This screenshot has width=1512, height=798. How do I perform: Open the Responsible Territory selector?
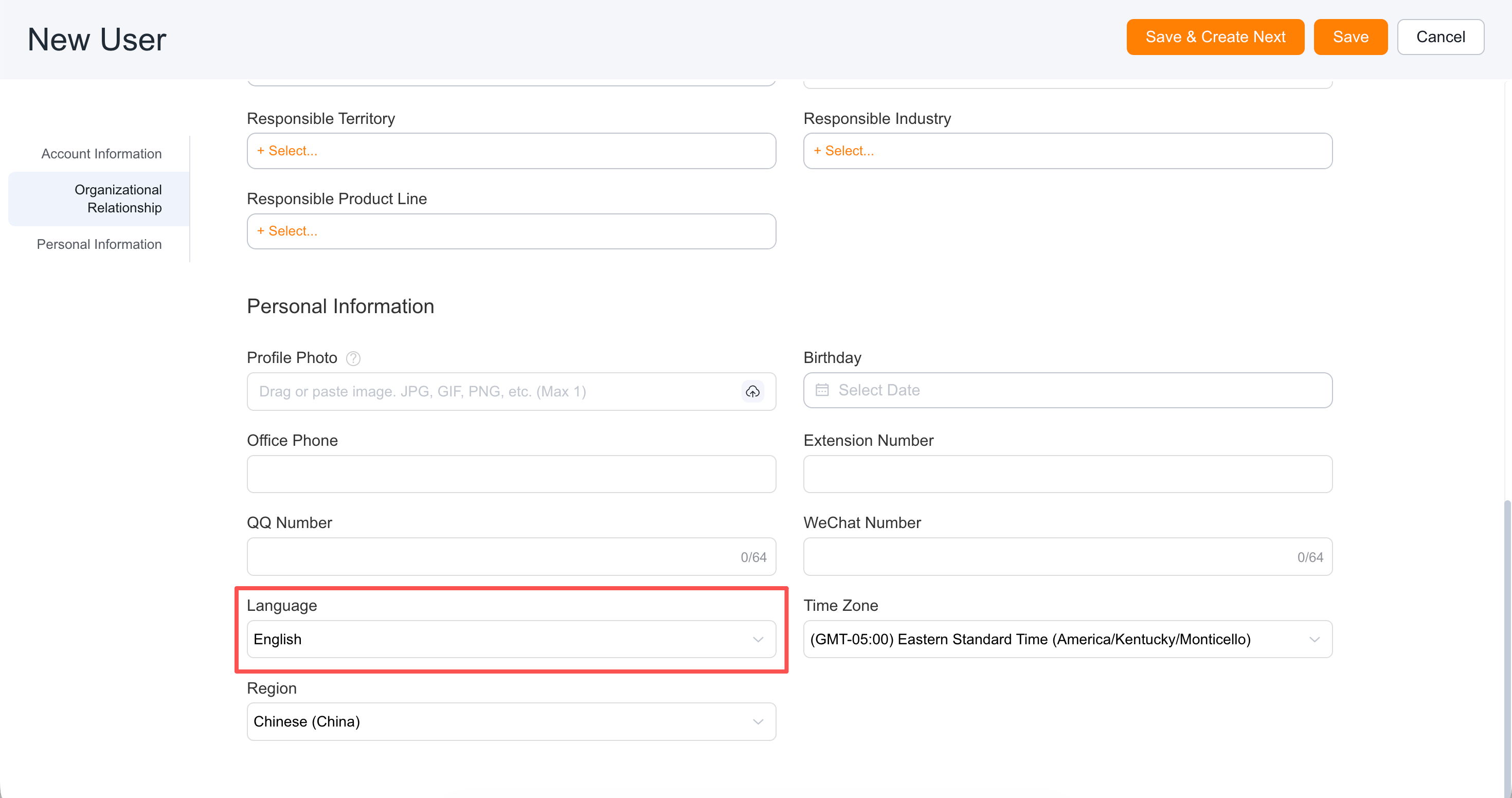[x=511, y=151]
